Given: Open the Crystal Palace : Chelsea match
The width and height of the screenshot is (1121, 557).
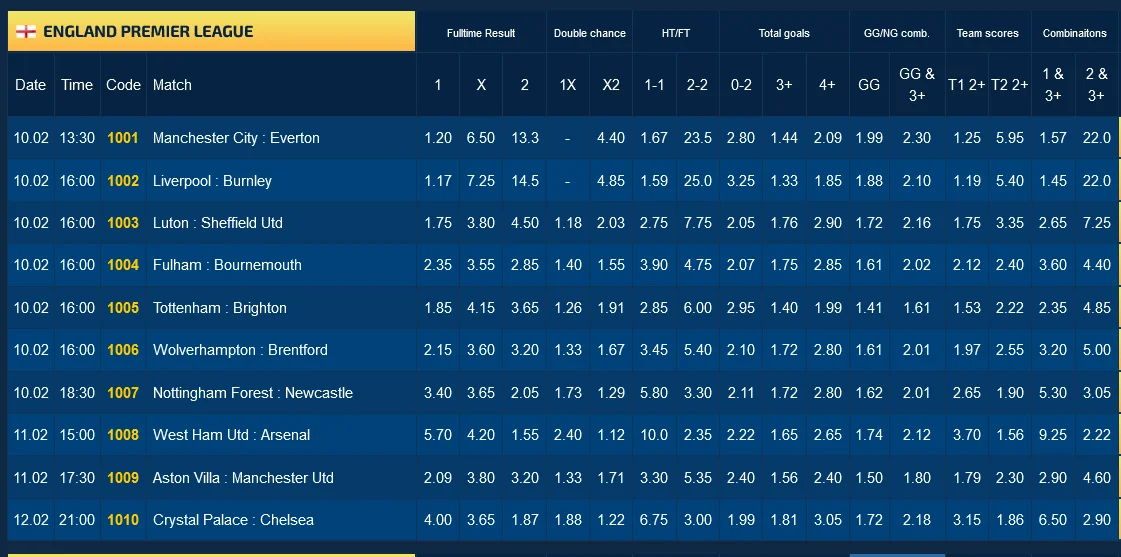Looking at the screenshot, I should coord(233,520).
